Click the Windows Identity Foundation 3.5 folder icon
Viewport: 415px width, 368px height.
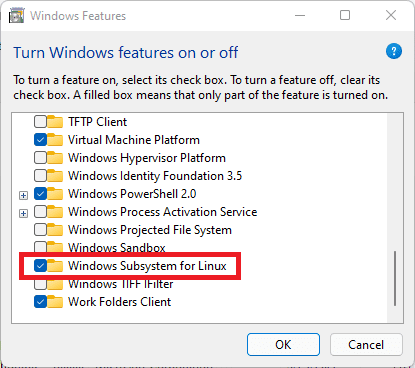55,176
